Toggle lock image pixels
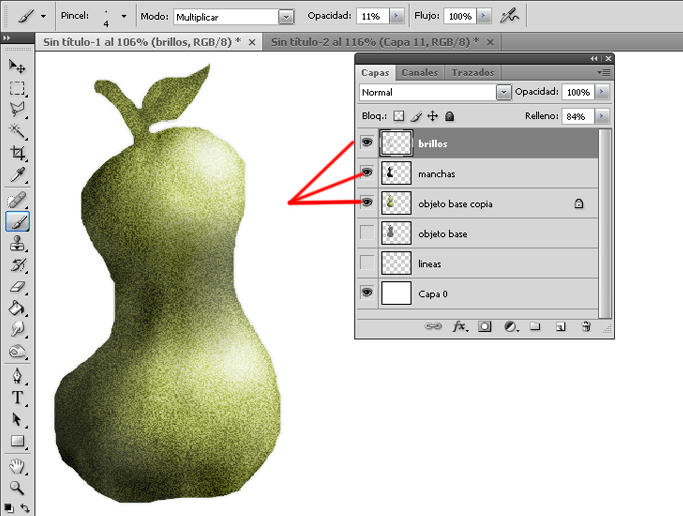This screenshot has width=683, height=516. tap(416, 116)
